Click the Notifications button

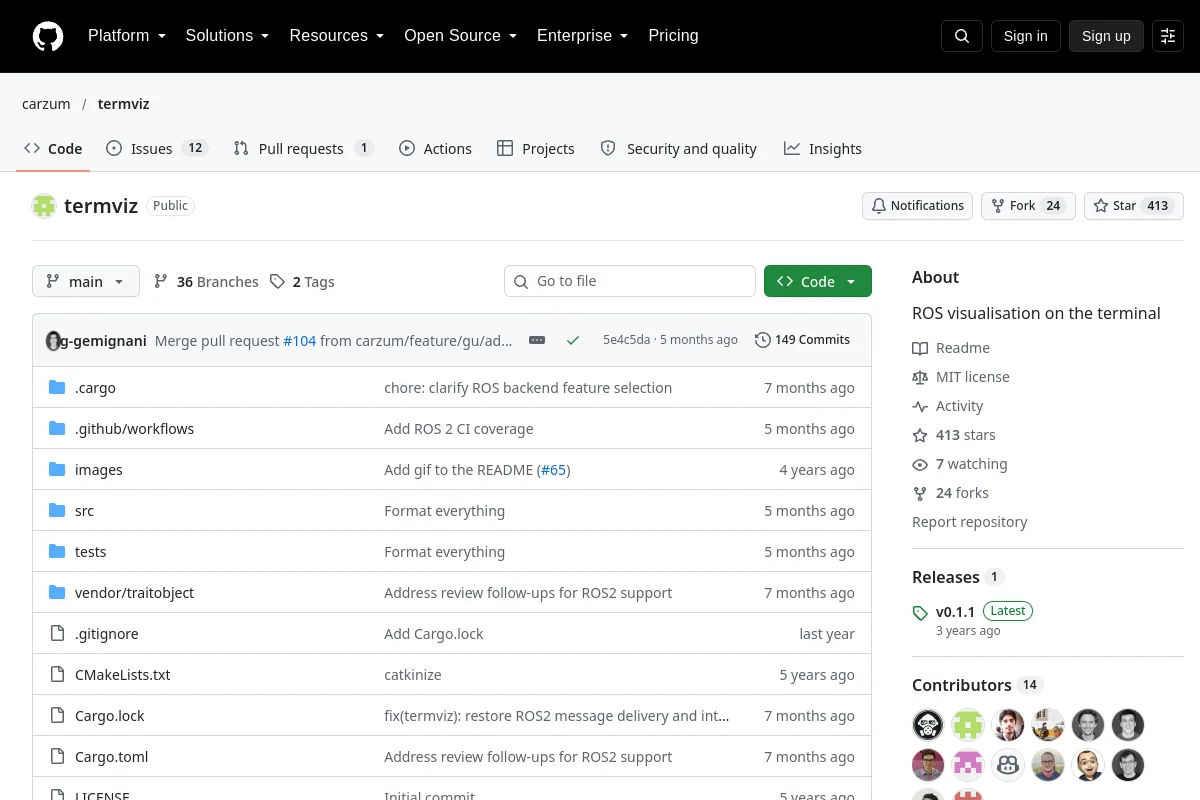(917, 206)
